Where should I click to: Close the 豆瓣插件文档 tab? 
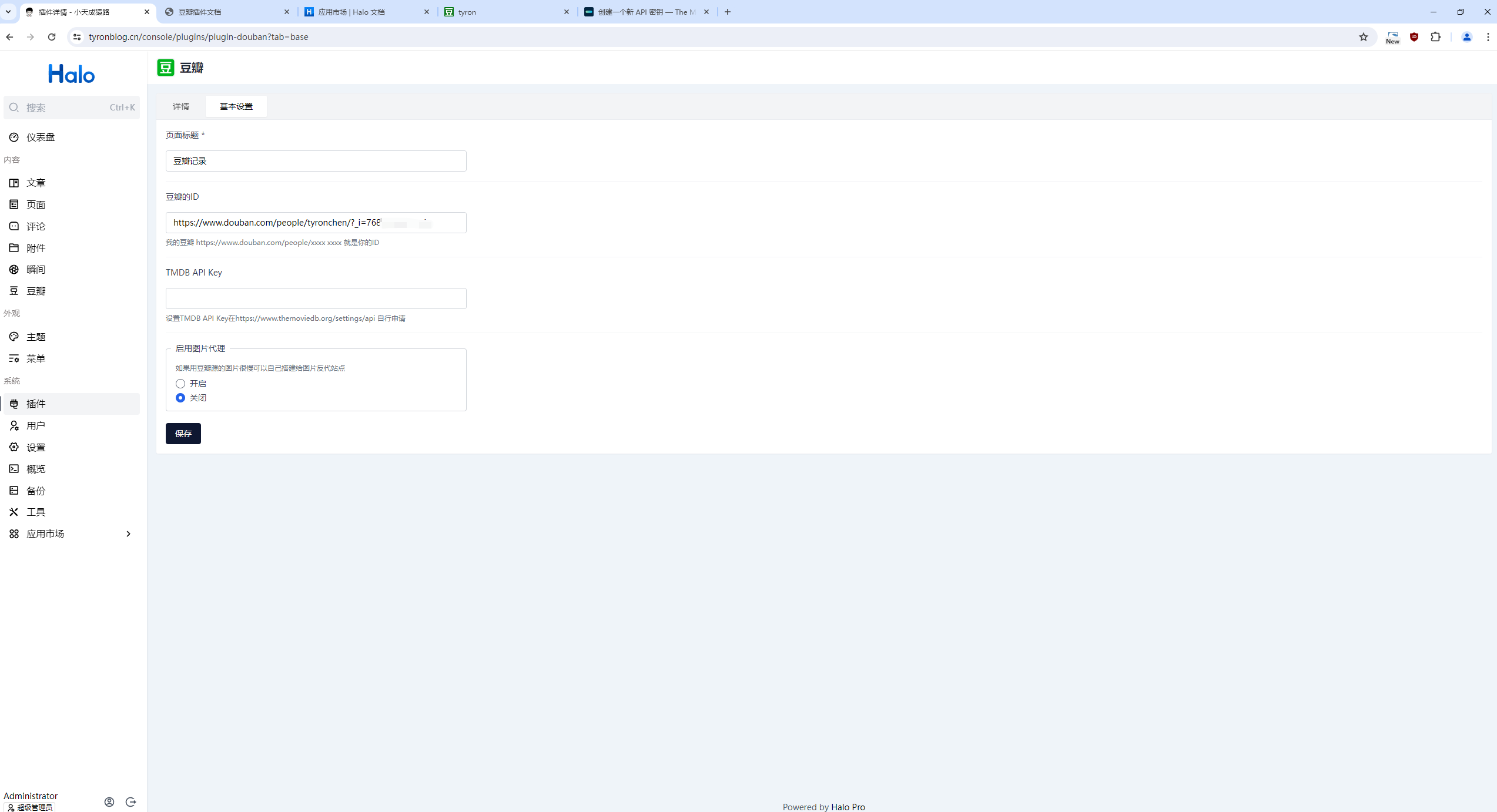point(287,12)
